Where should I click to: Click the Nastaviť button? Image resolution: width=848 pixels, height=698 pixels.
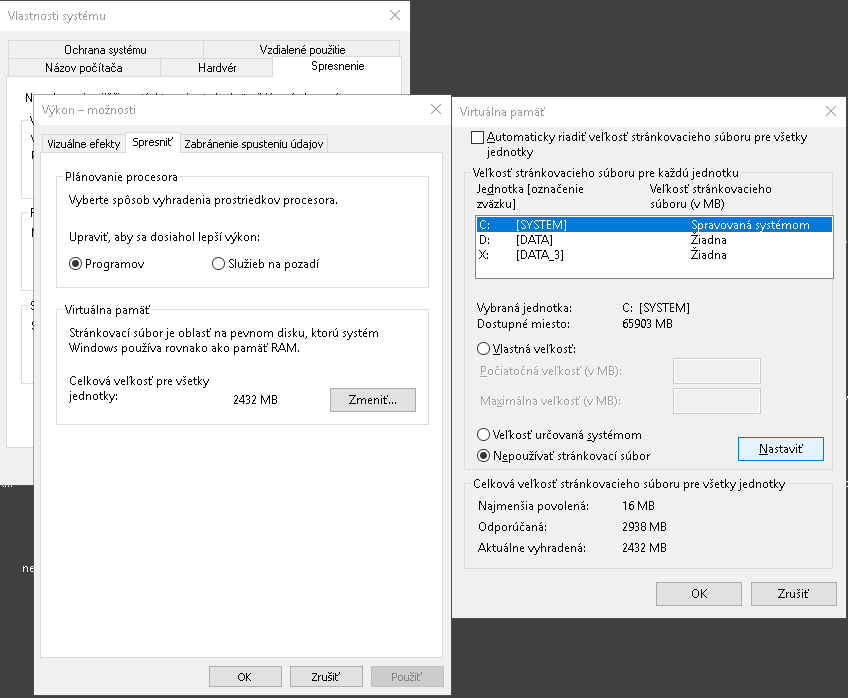pos(781,449)
